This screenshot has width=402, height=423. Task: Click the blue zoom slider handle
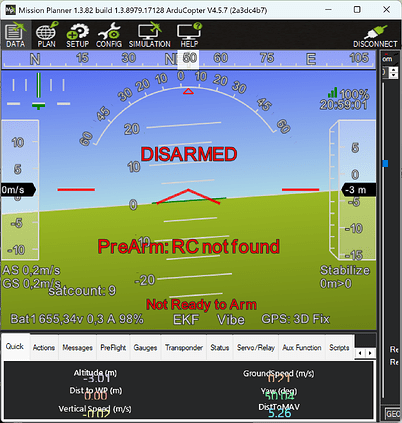coord(385,164)
